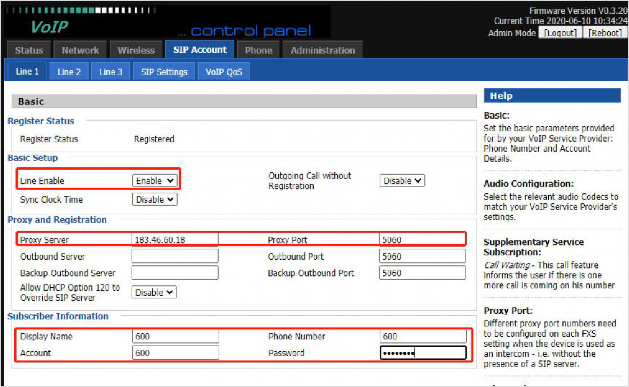Go to the Administration tab
Screen dimensions: 629x387
[323, 50]
